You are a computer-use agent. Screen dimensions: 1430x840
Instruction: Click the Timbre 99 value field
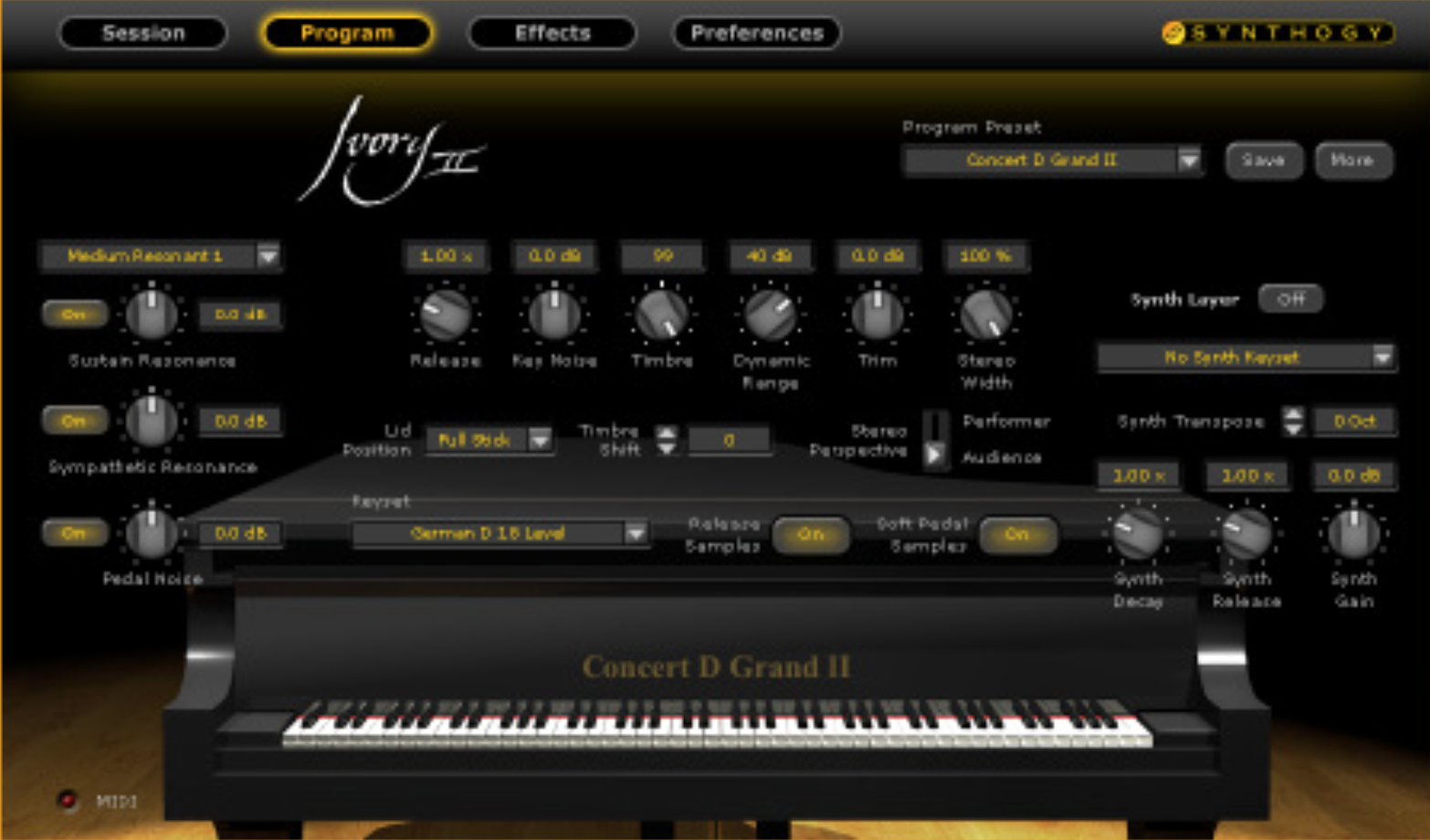pyautogui.click(x=662, y=256)
